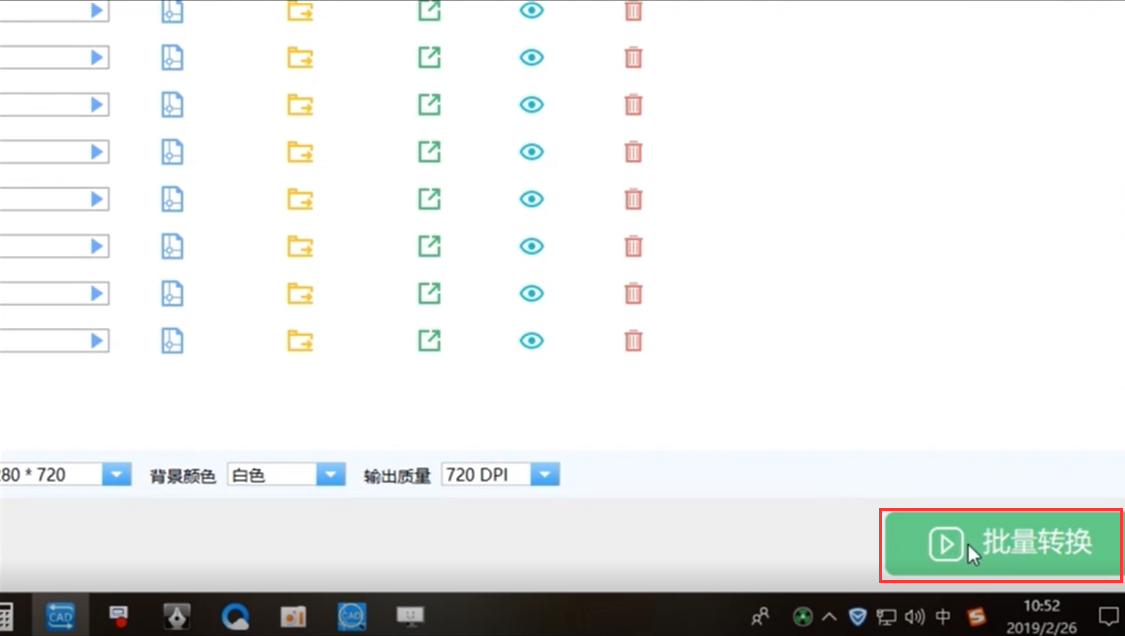Click the green round tray icon
1125x636 pixels.
[x=802, y=616]
